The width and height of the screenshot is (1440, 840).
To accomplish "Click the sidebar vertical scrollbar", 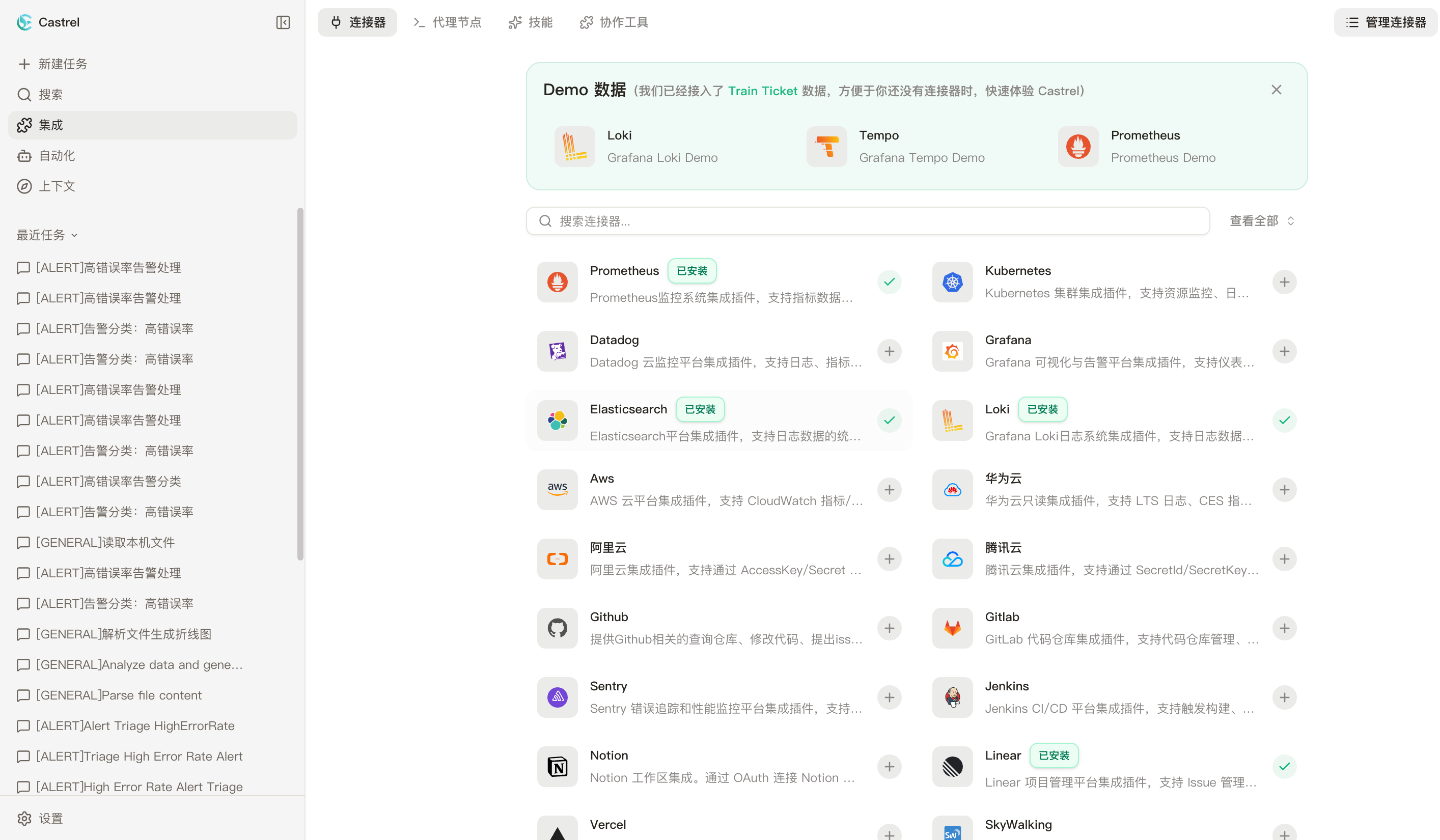I will pos(300,383).
